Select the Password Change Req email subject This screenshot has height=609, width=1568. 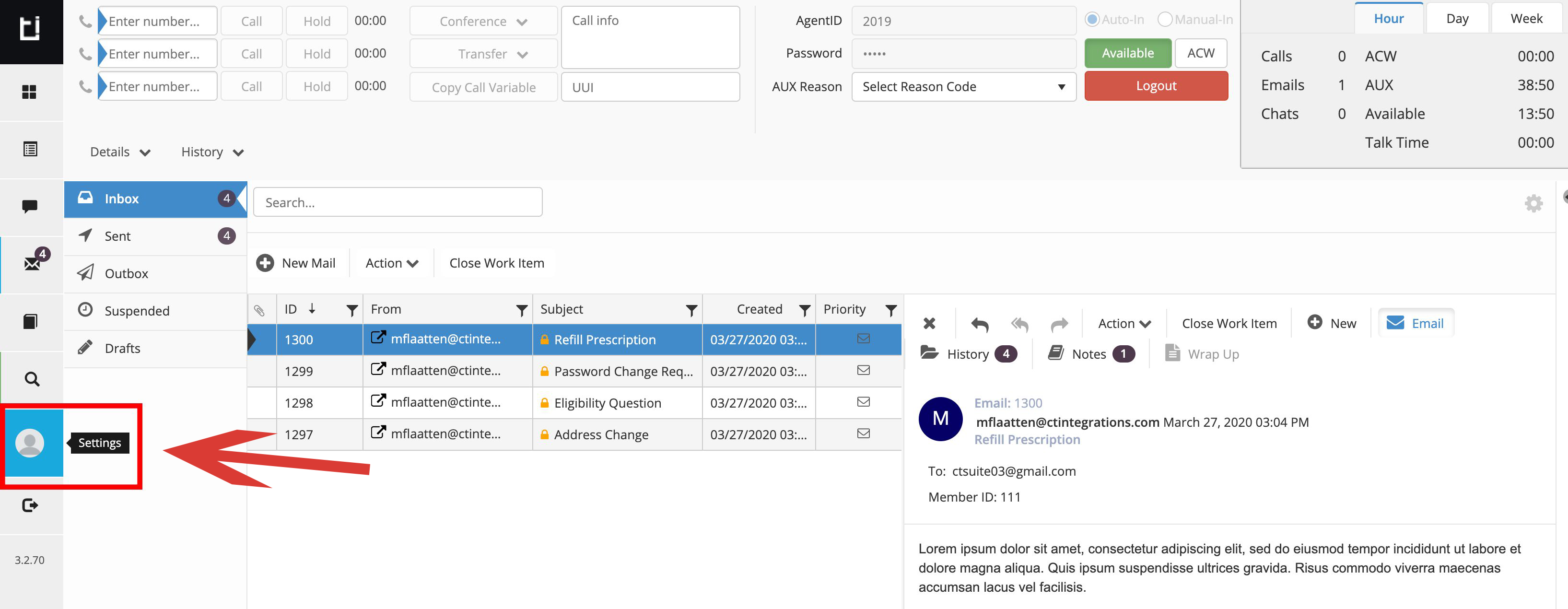click(623, 372)
